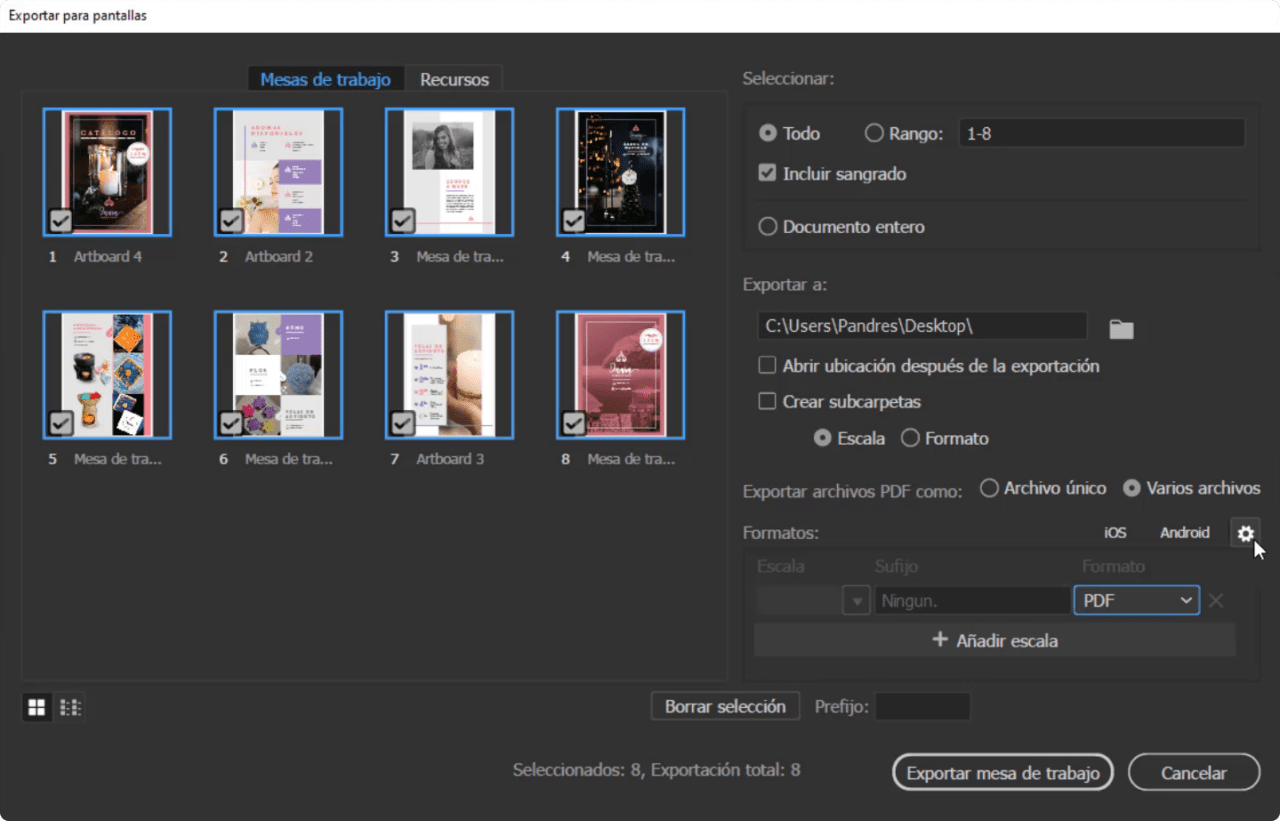Enable Abrir ubicación después de la exportación

pos(767,366)
